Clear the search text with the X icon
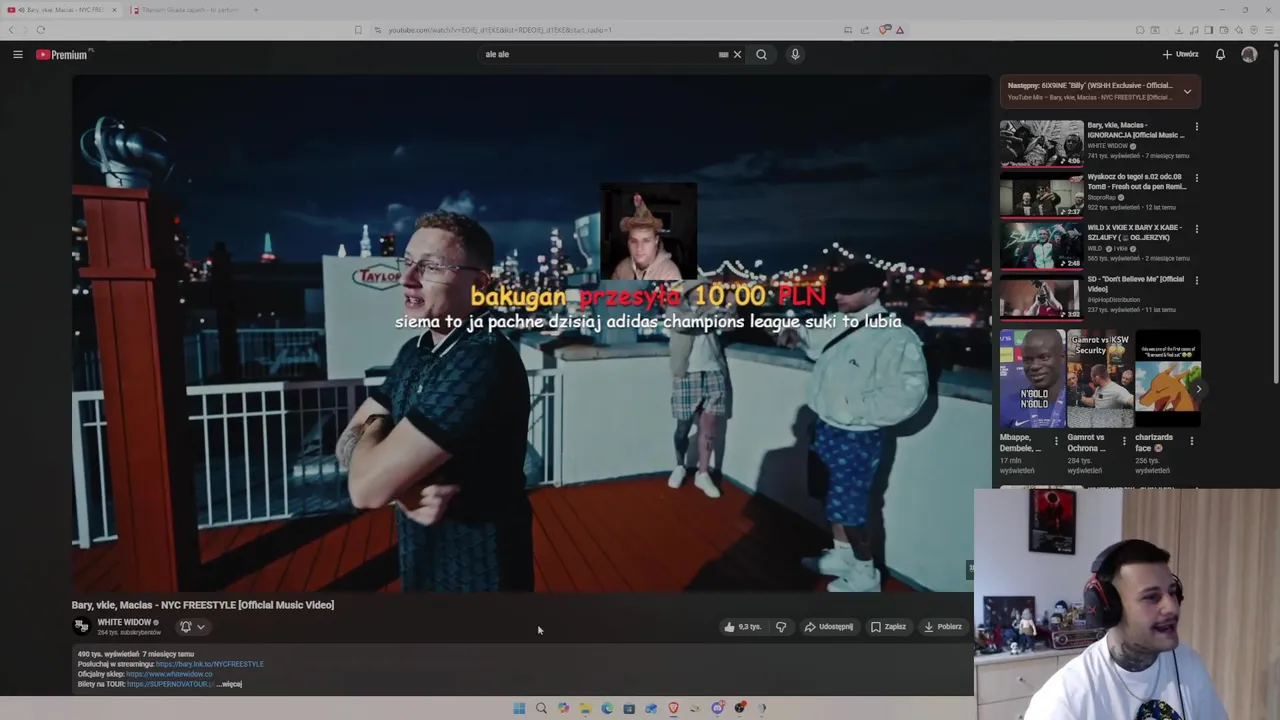This screenshot has width=1280, height=720. [738, 54]
